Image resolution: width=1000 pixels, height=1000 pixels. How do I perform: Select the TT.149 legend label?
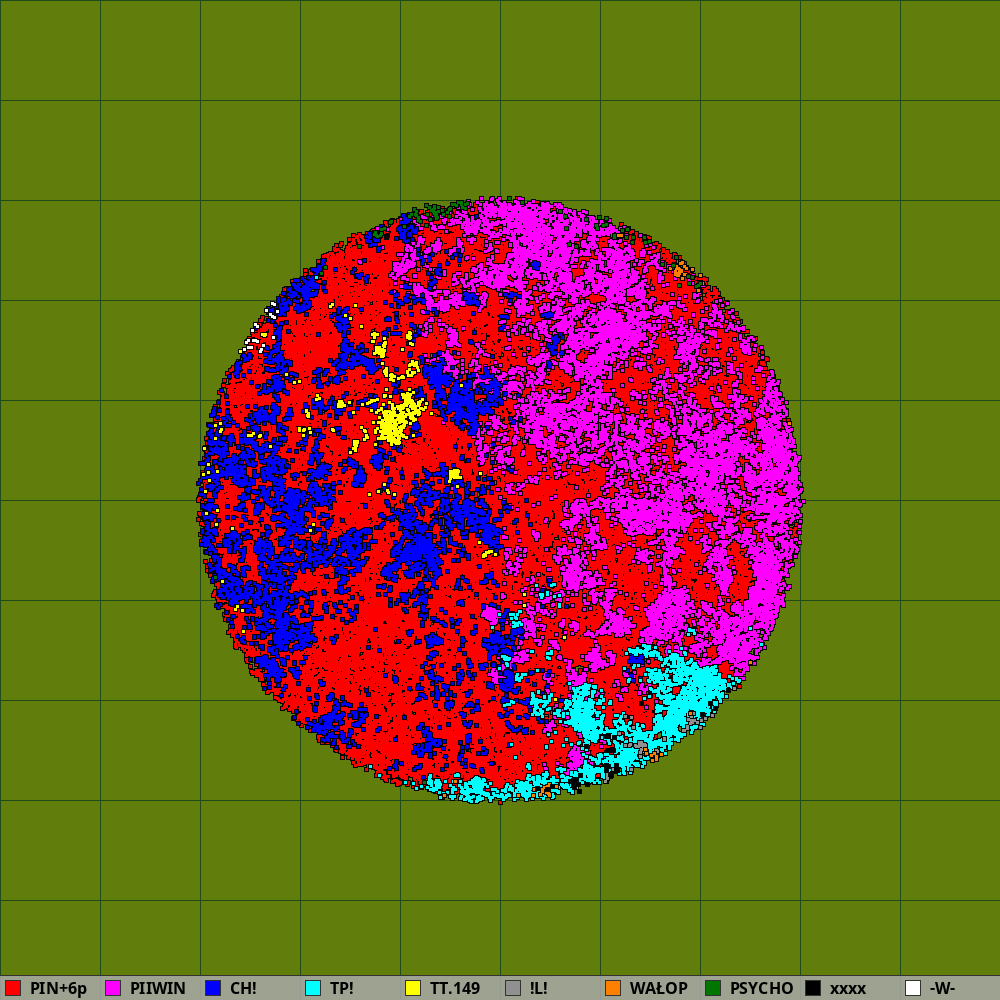[455, 989]
